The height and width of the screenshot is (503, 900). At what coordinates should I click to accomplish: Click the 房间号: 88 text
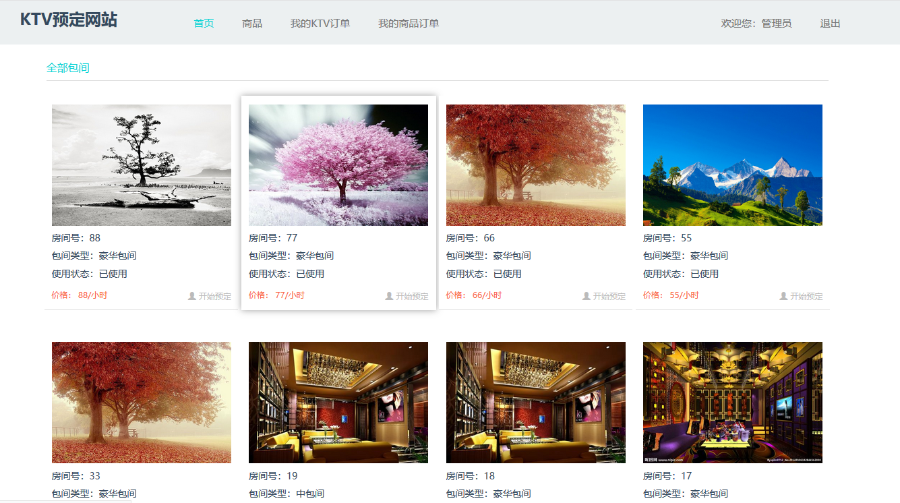pyautogui.click(x=76, y=238)
